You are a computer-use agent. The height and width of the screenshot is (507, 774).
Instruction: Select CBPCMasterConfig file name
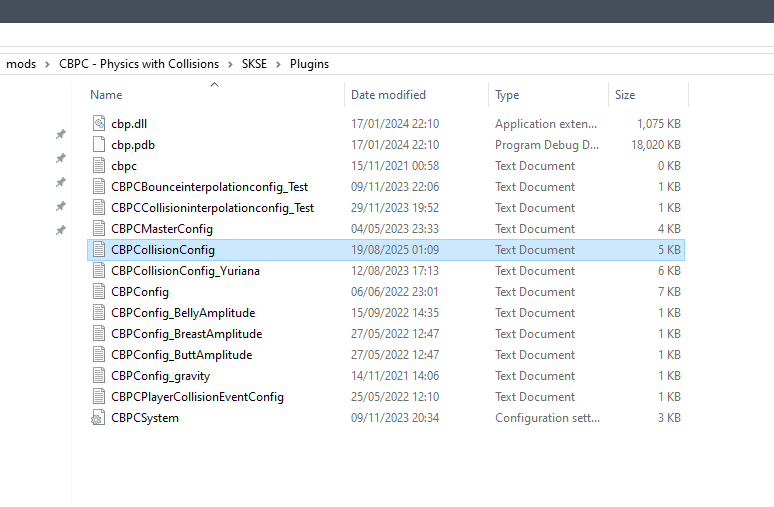click(x=162, y=229)
